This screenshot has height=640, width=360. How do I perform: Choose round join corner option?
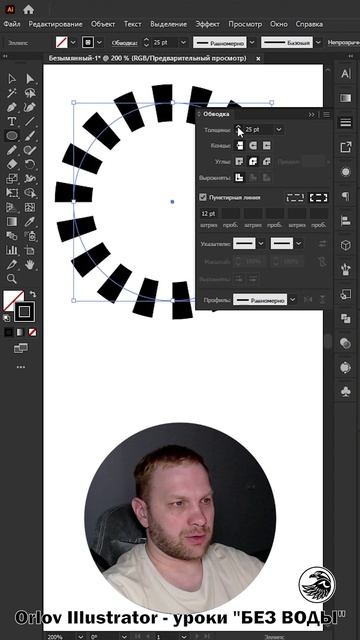[x=253, y=162]
